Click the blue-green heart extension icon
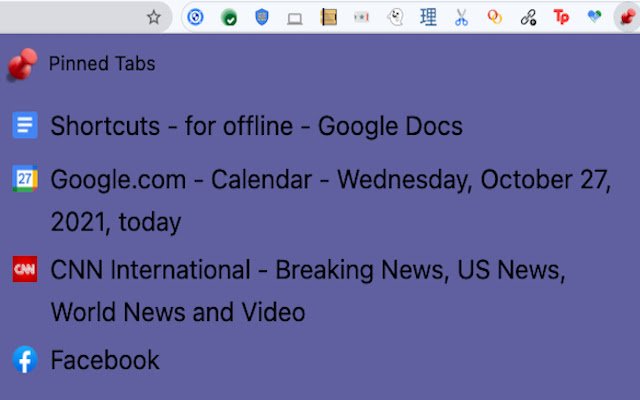 (x=594, y=16)
